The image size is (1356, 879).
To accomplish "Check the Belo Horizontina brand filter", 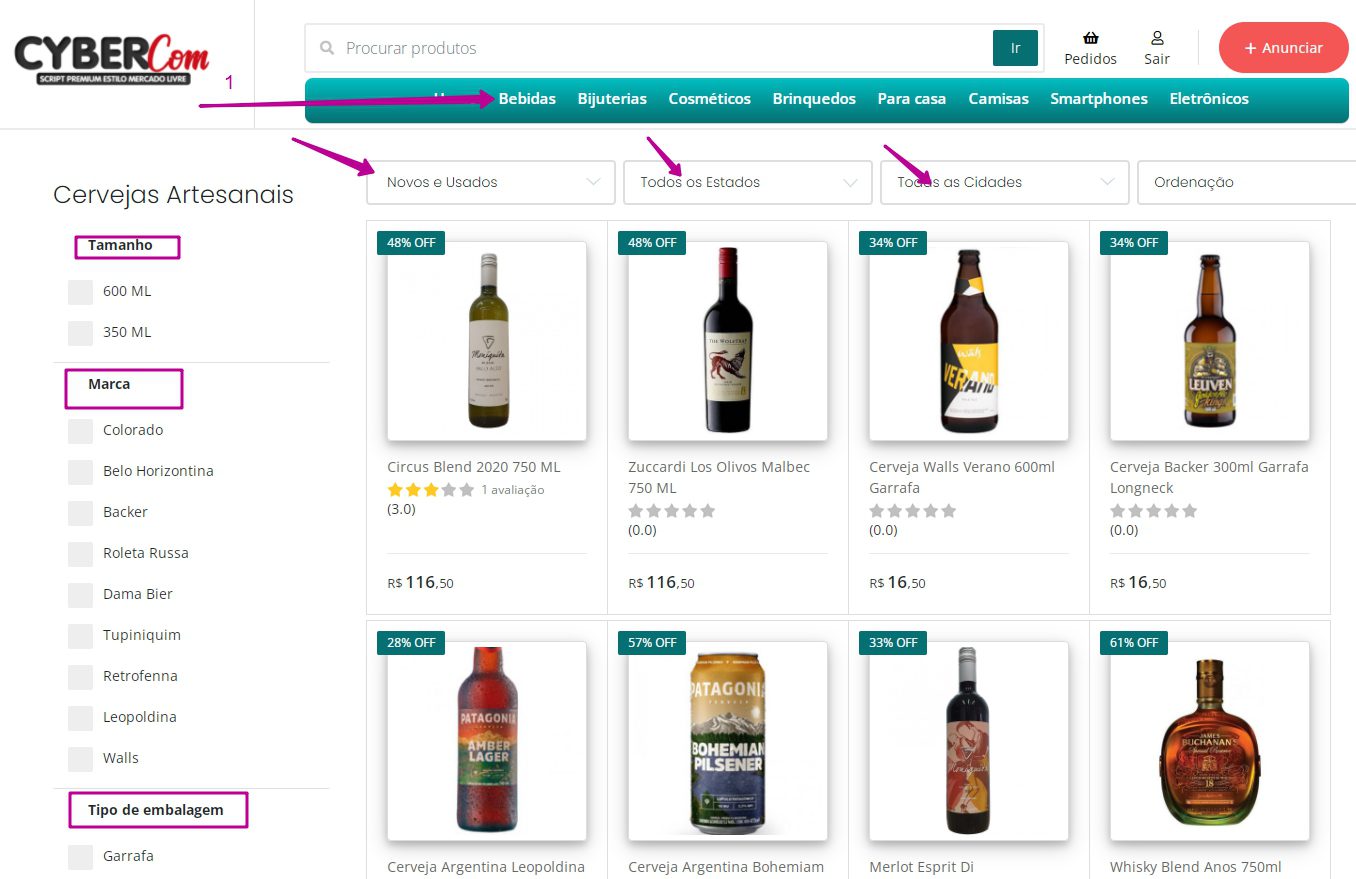I will coord(80,472).
